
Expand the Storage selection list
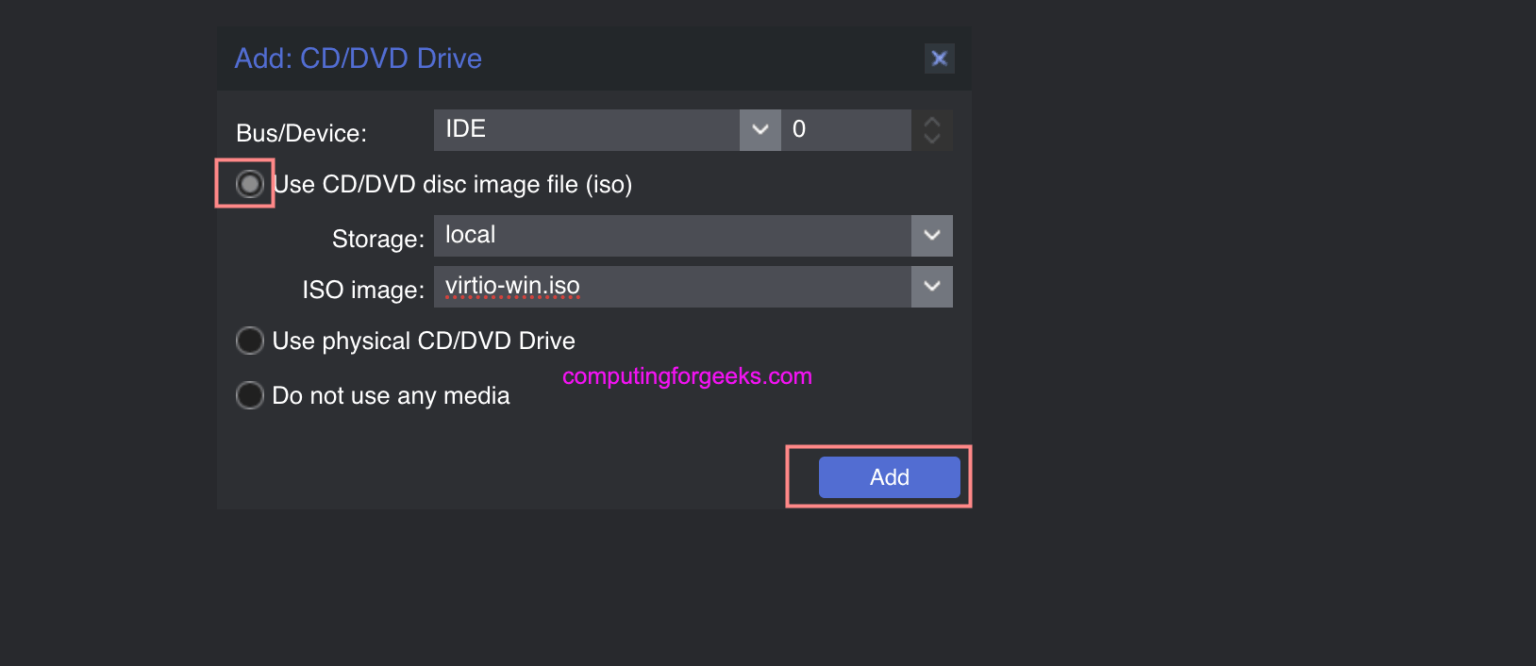pyautogui.click(x=931, y=235)
